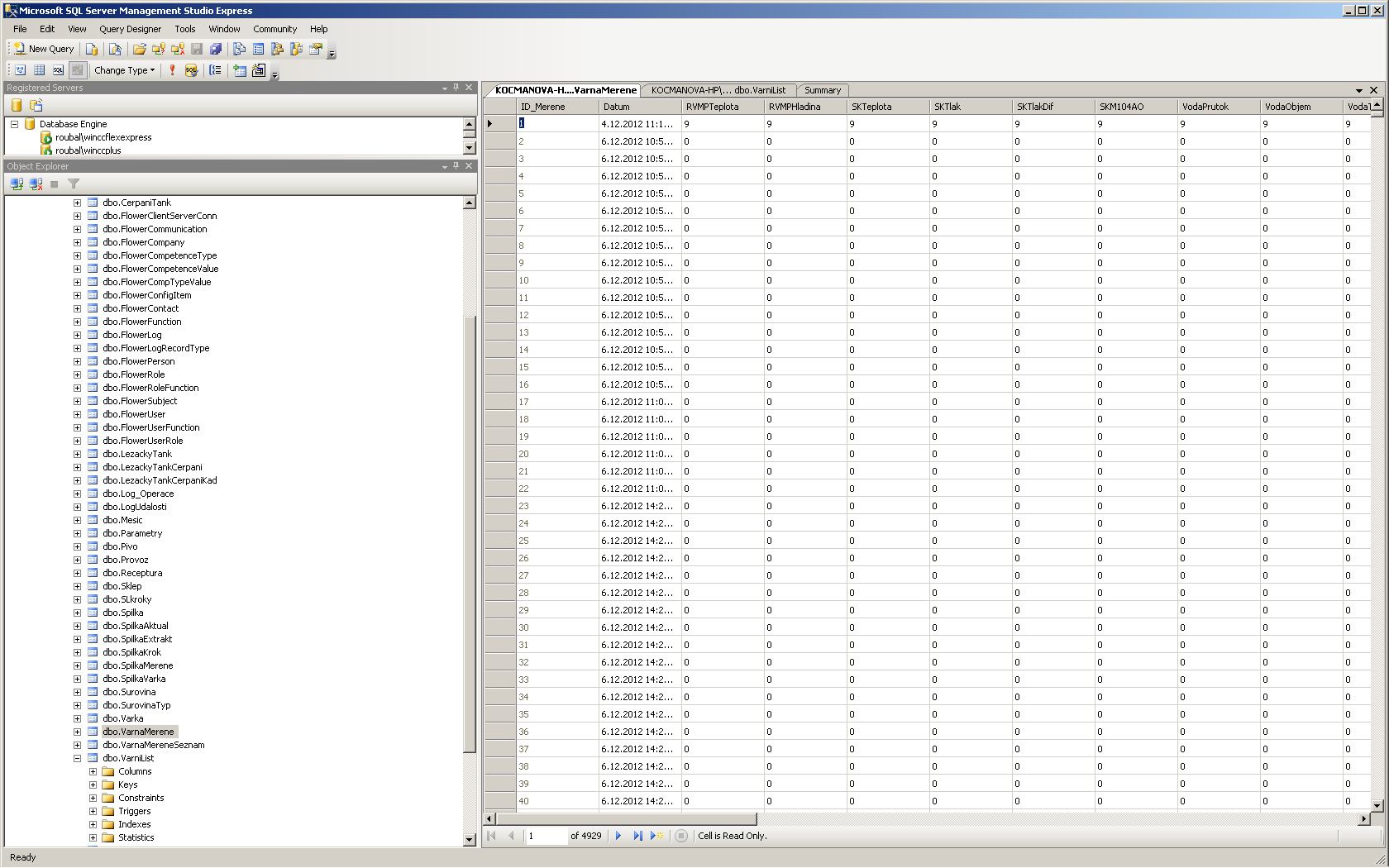This screenshot has width=1389, height=868.
Task: Click the Datum column header
Action: [640, 107]
